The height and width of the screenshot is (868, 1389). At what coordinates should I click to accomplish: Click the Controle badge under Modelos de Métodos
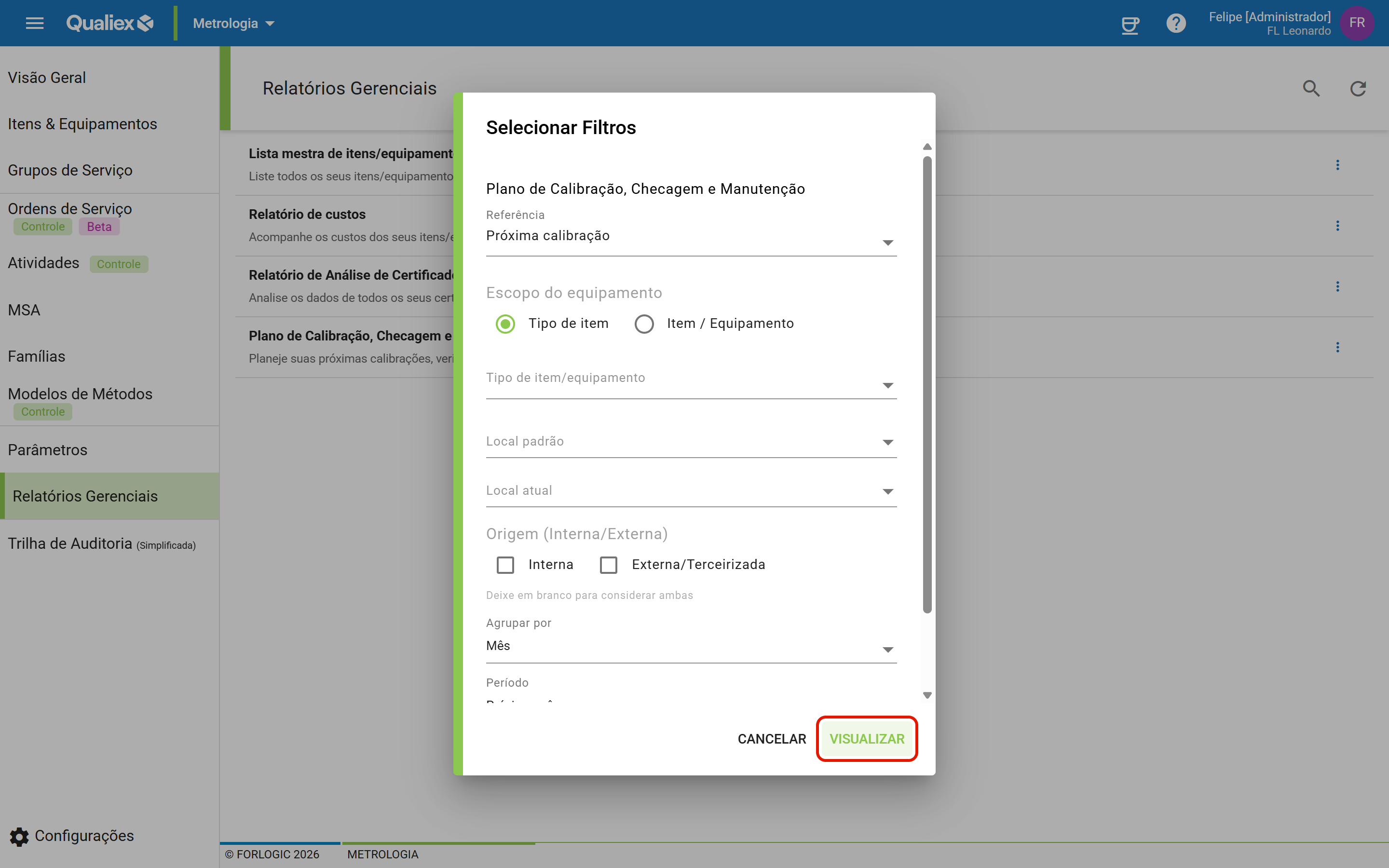[43, 412]
